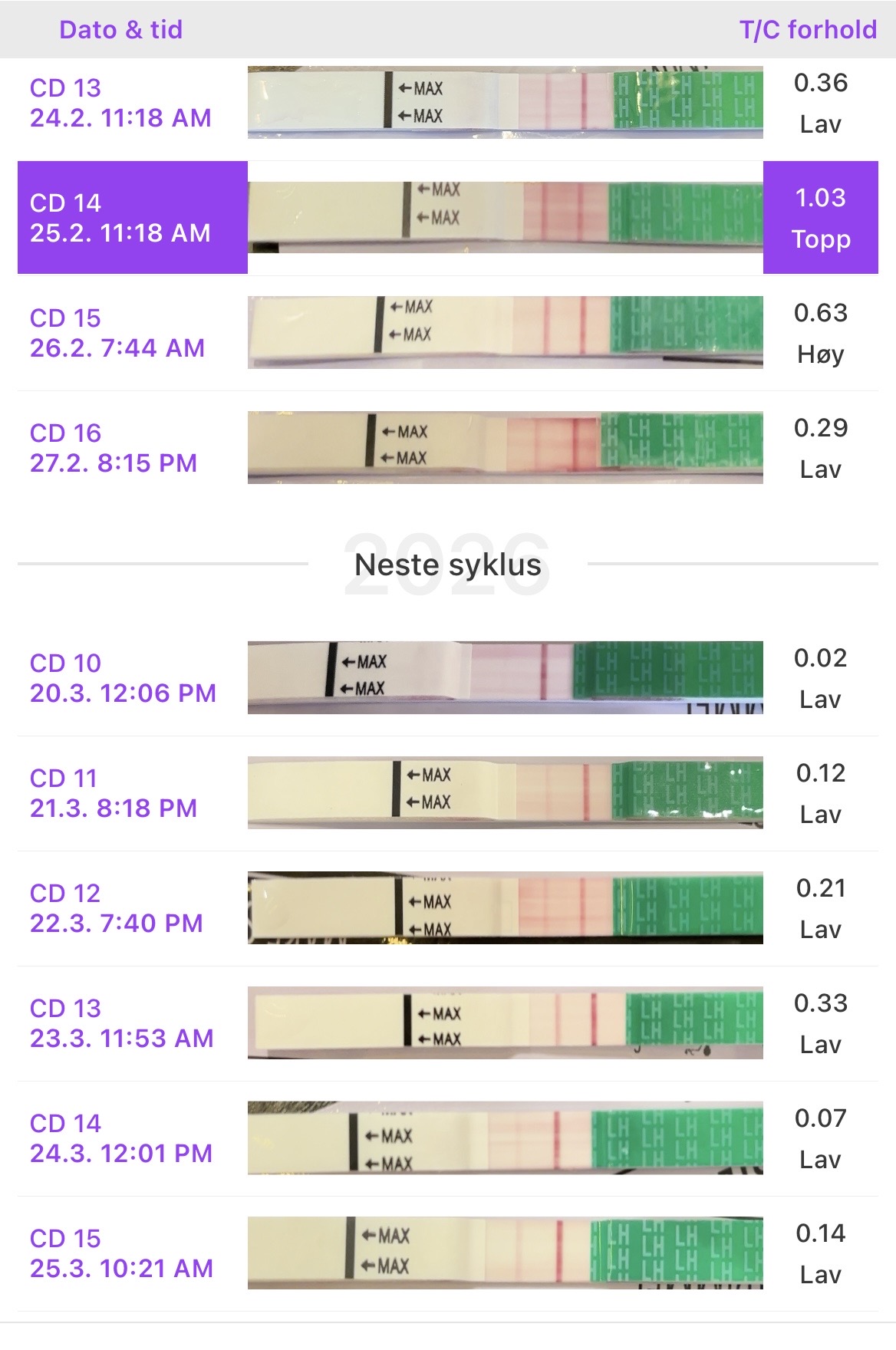Tap the T/C forhold column header
The image size is (896, 1350).
point(808,30)
